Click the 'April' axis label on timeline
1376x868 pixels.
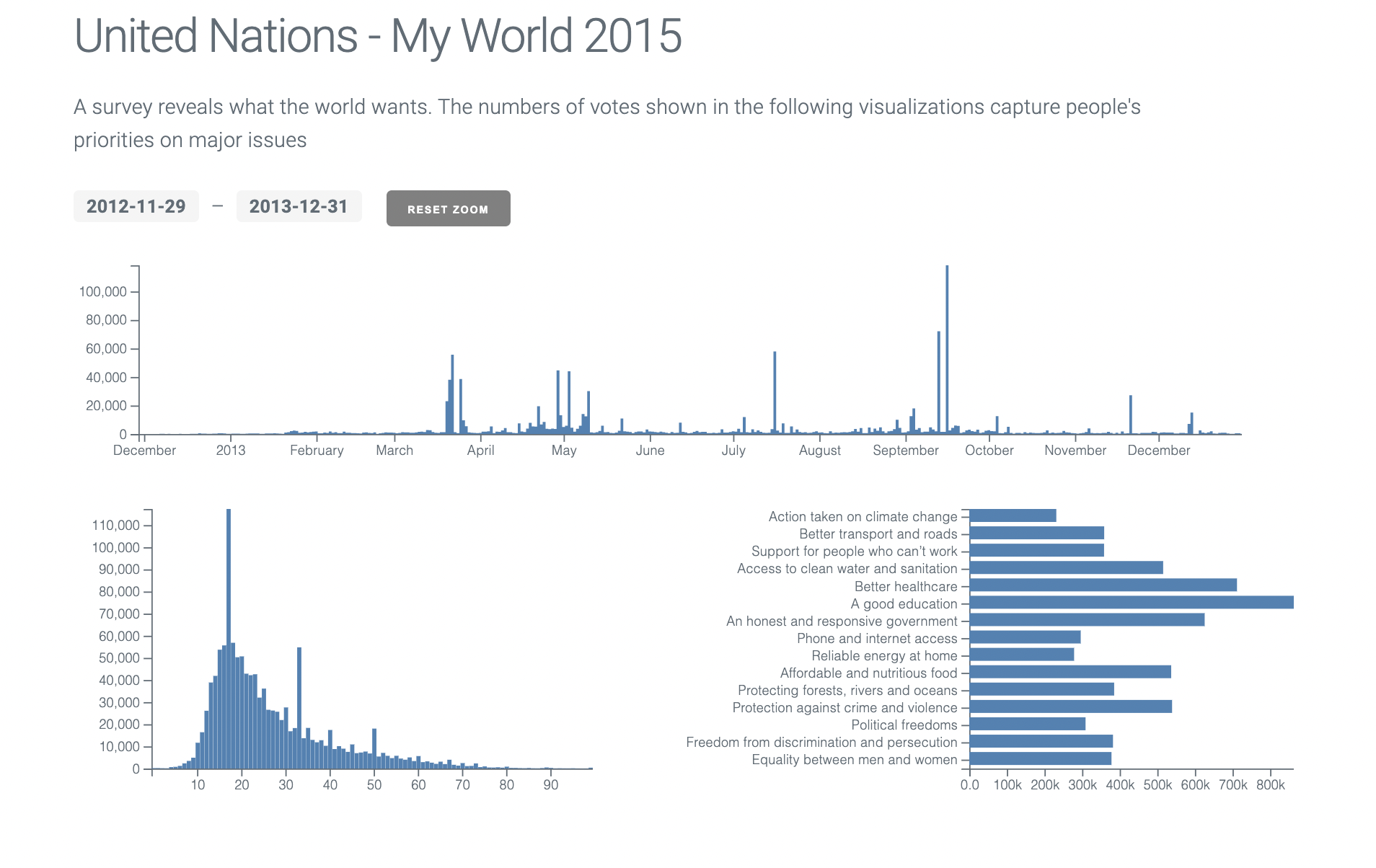coord(480,450)
